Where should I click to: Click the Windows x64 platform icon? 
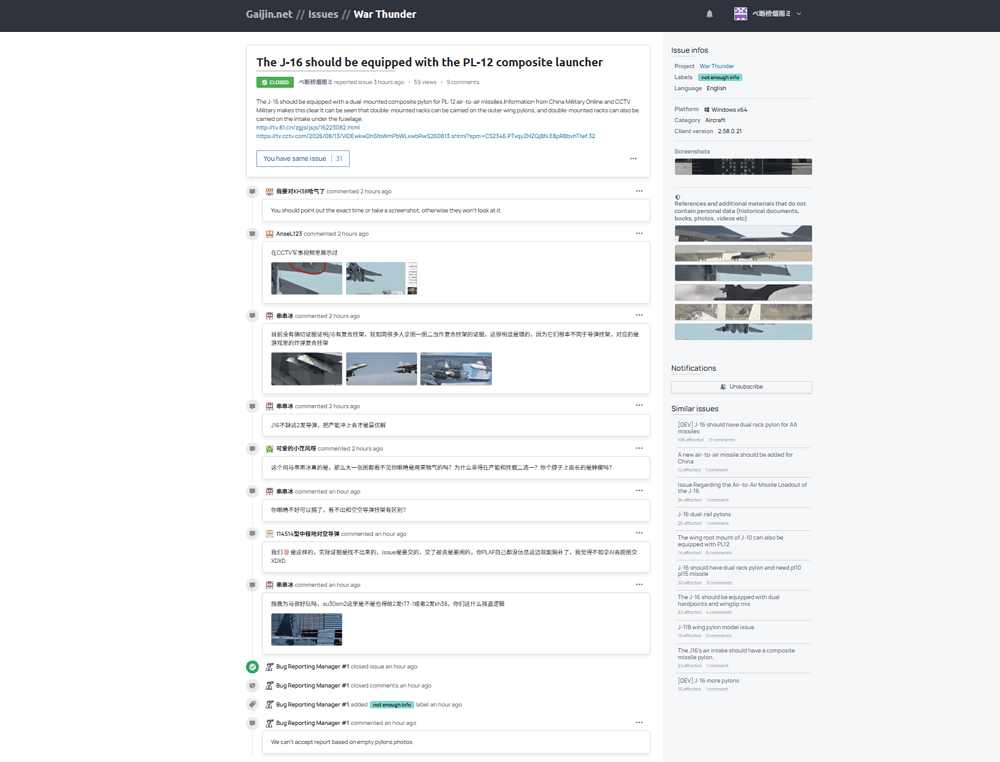(x=707, y=110)
